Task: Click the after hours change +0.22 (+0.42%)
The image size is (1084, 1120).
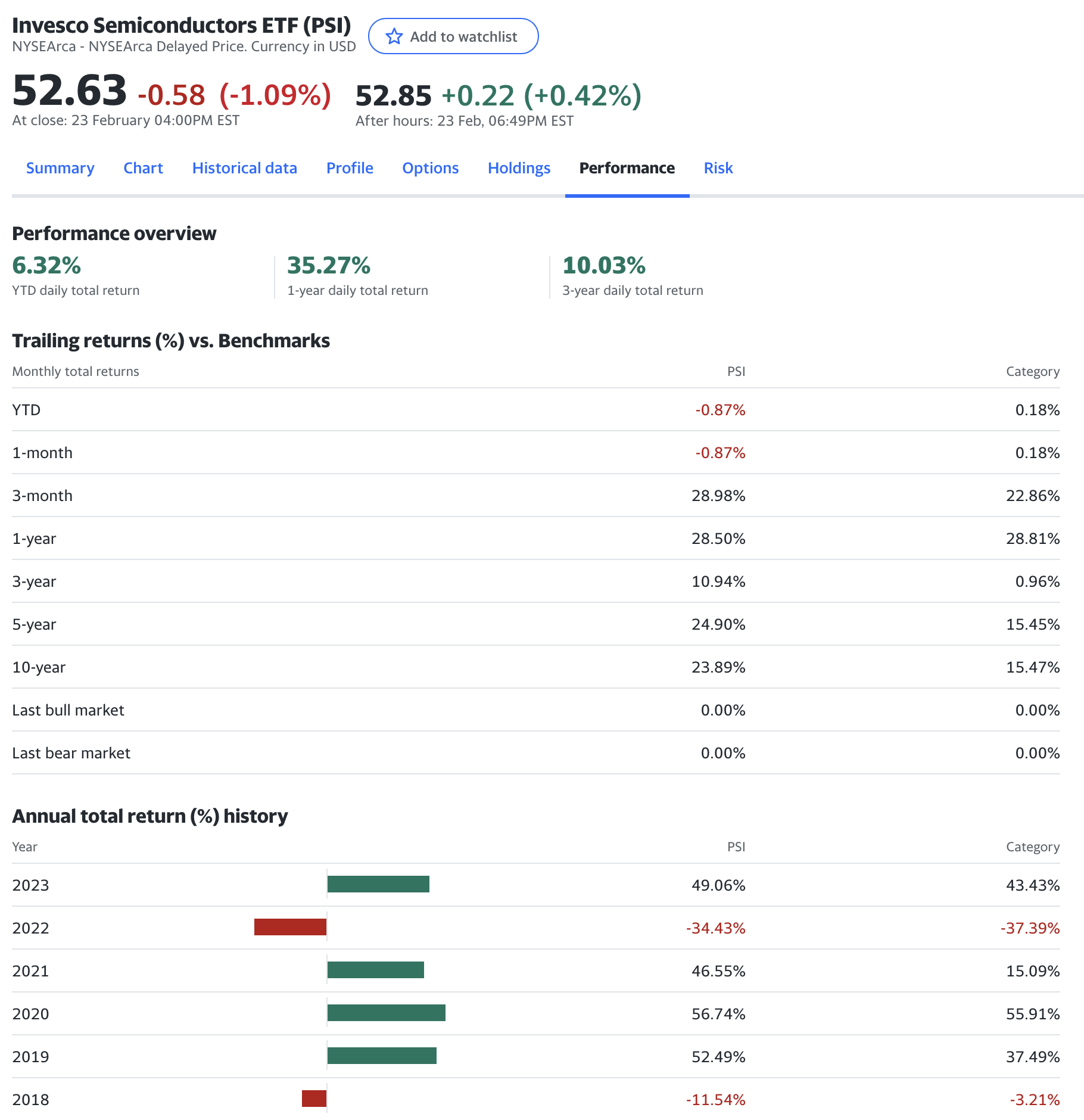Action: pos(541,96)
